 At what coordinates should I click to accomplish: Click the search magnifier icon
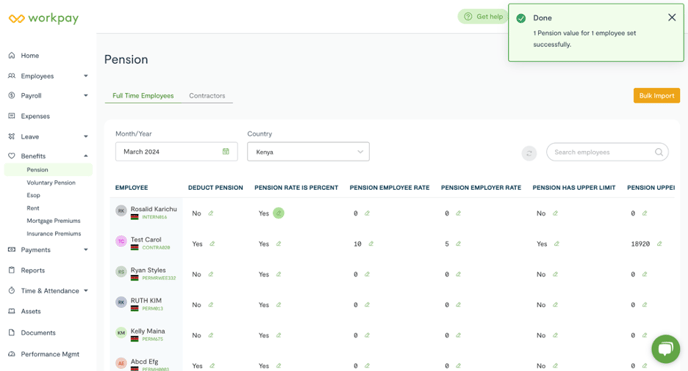tap(659, 152)
